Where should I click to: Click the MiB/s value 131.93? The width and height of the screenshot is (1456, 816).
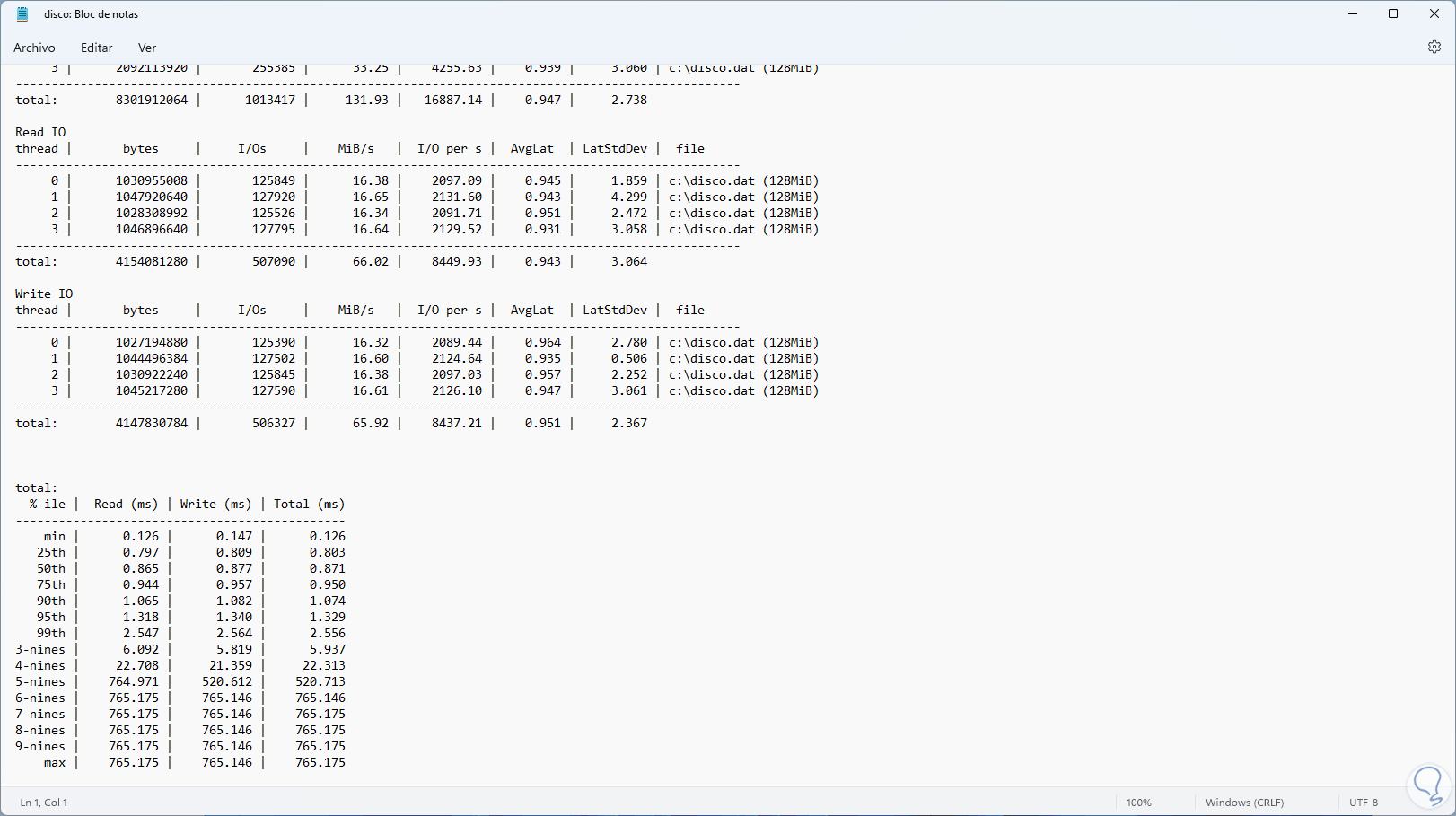click(367, 100)
